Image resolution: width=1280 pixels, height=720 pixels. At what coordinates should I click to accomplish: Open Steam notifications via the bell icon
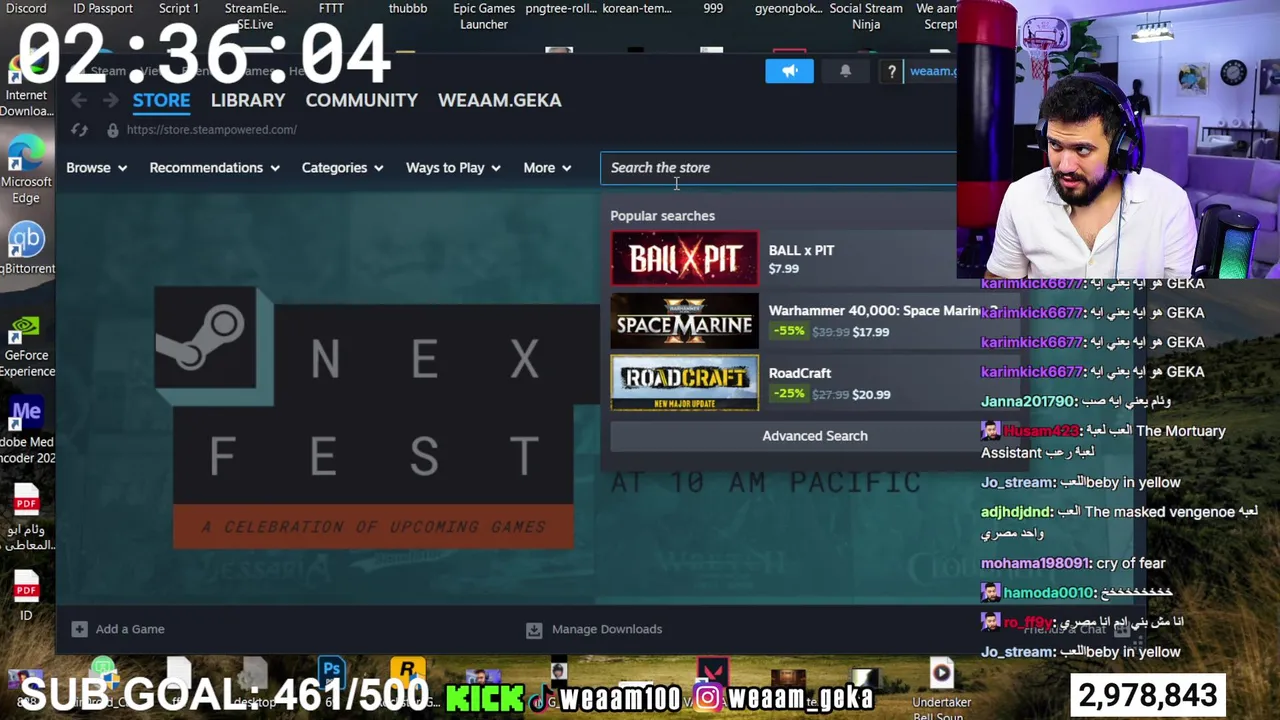tap(845, 71)
